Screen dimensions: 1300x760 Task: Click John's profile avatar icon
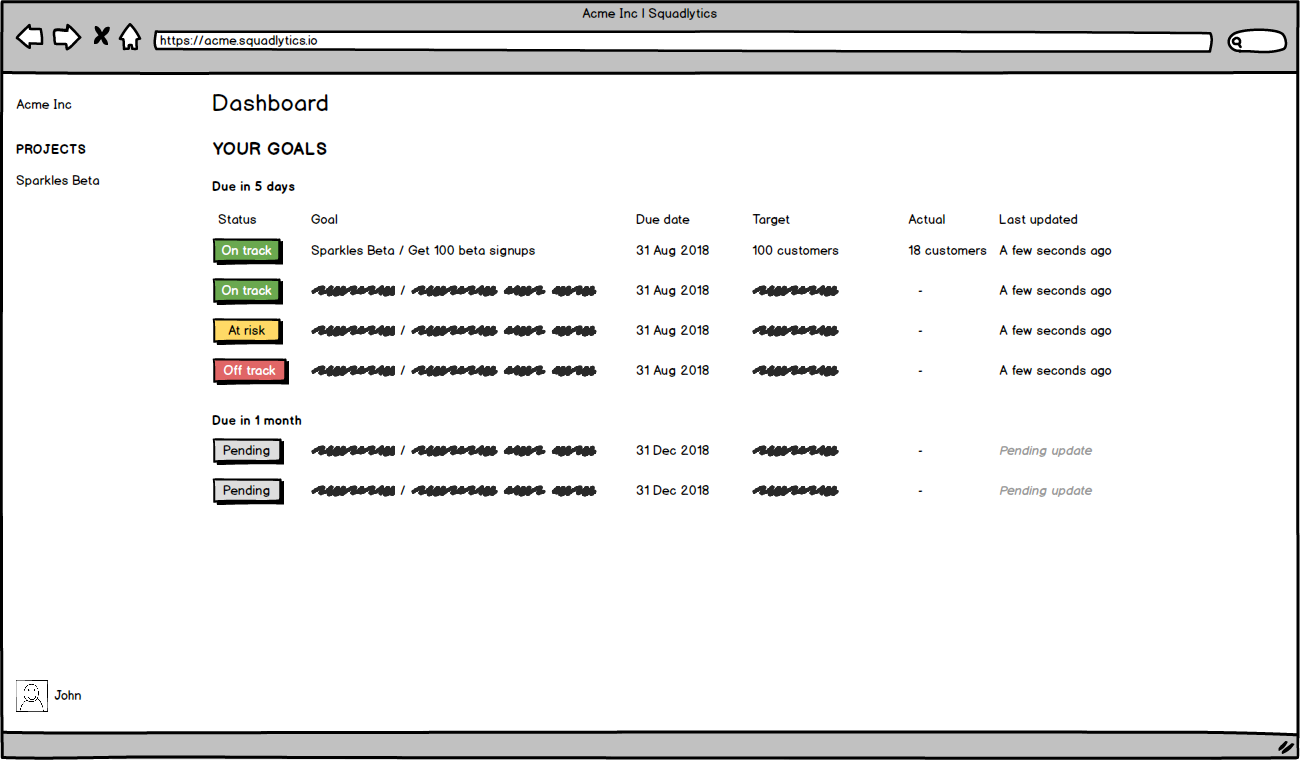tap(31, 695)
